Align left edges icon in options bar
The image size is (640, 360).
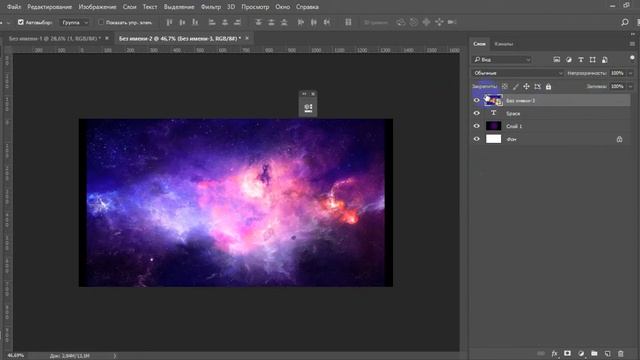(x=212, y=22)
